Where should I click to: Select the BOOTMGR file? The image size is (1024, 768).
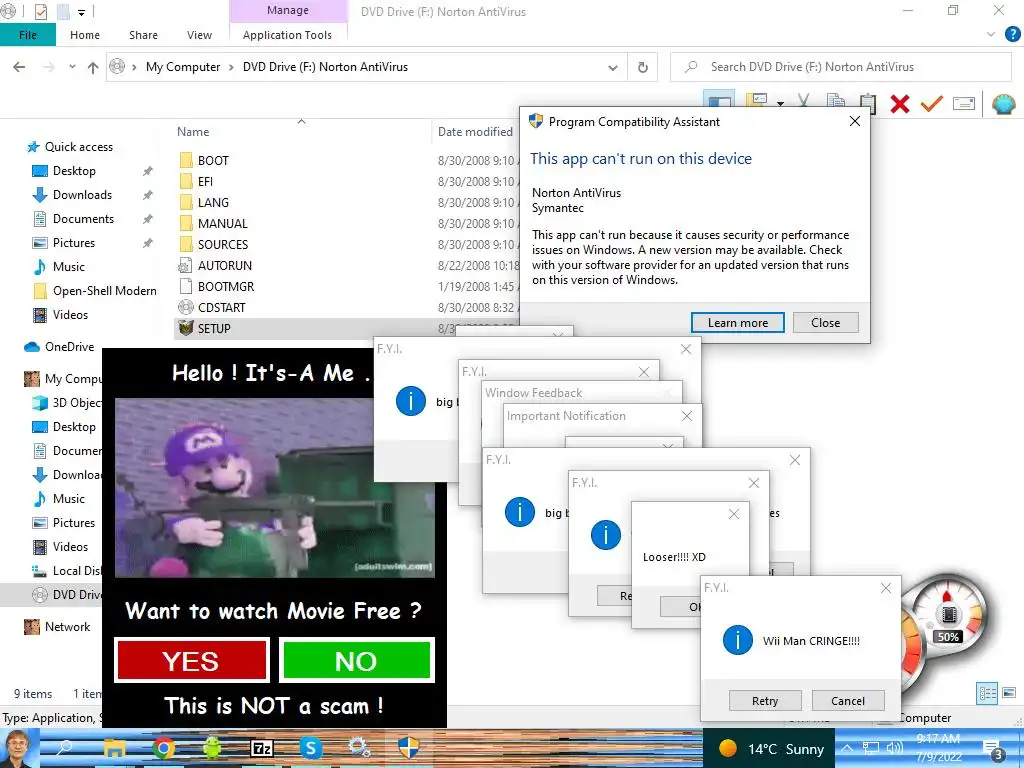click(225, 287)
